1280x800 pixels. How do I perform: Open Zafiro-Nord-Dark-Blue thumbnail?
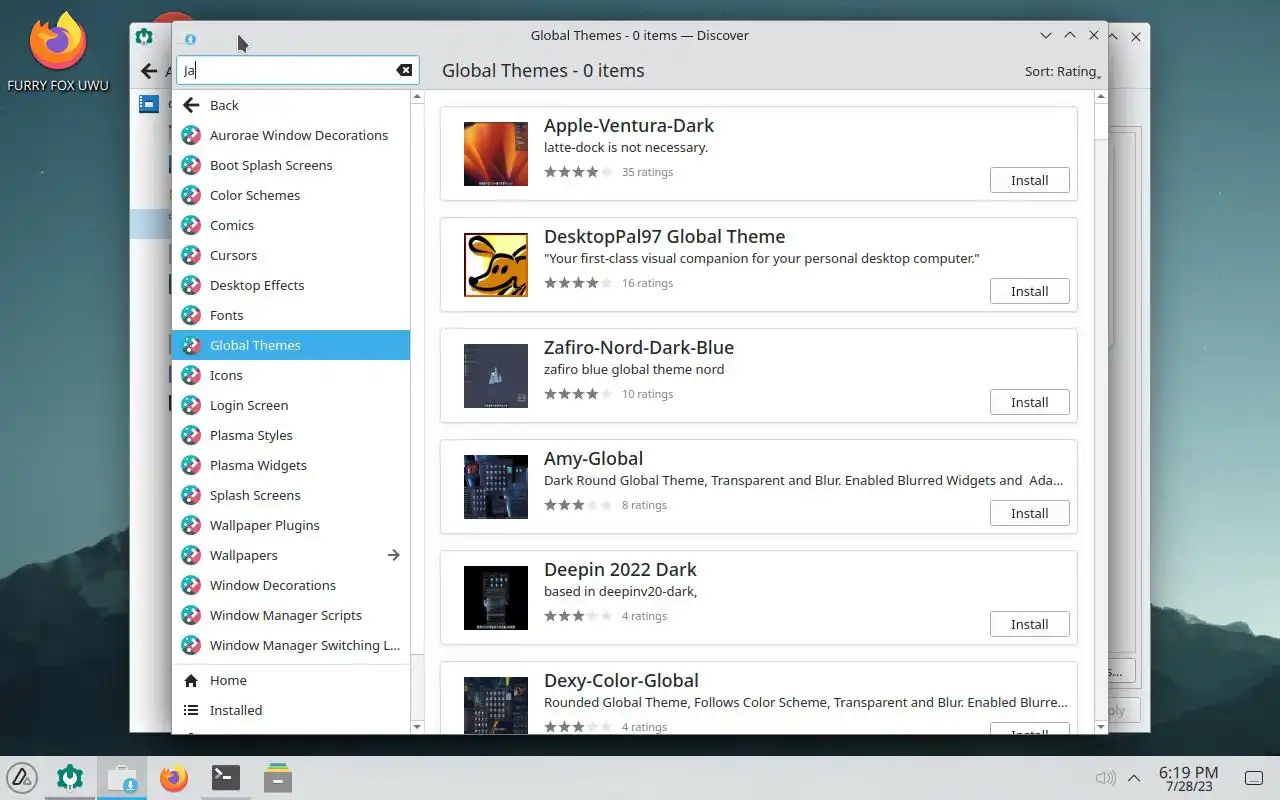click(x=496, y=376)
